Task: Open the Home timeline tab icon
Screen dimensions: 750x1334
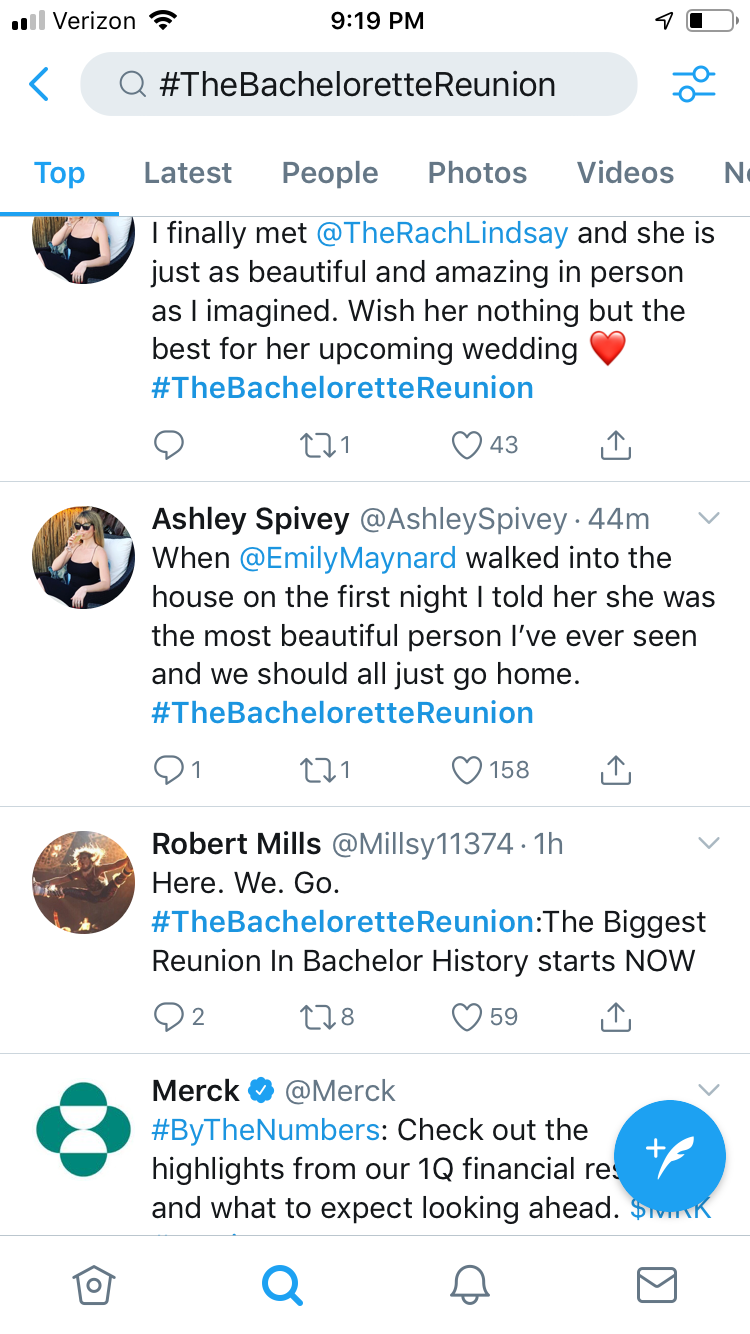Action: tap(94, 1284)
